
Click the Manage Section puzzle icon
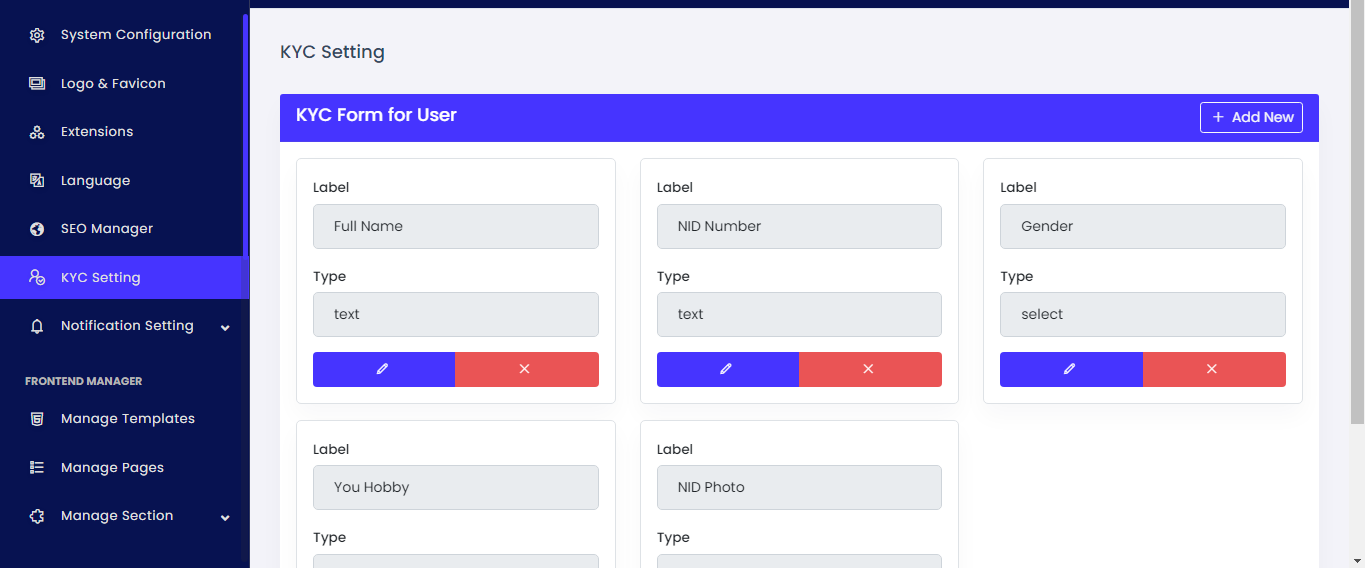(x=37, y=516)
